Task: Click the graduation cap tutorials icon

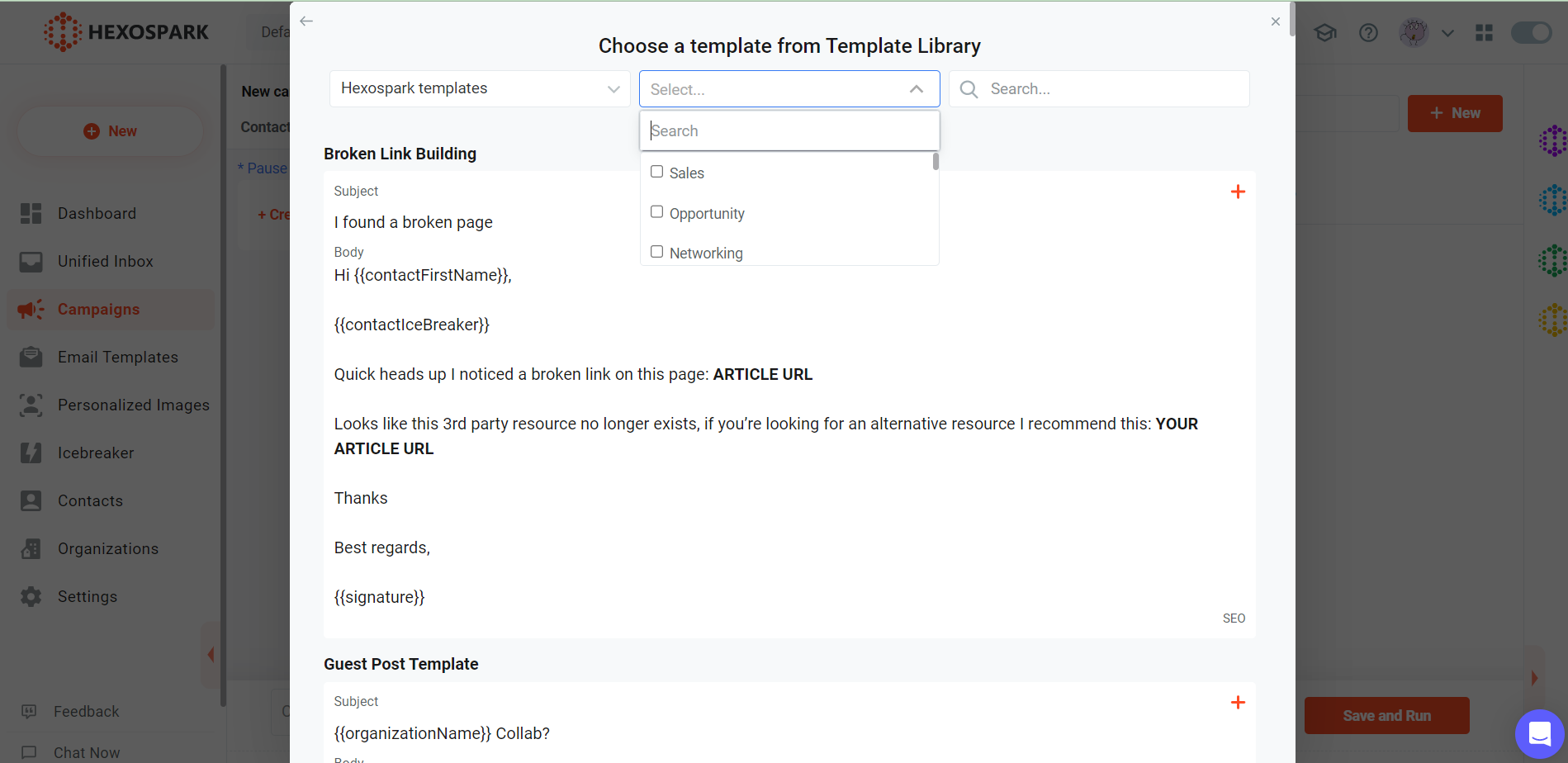Action: pos(1325,33)
